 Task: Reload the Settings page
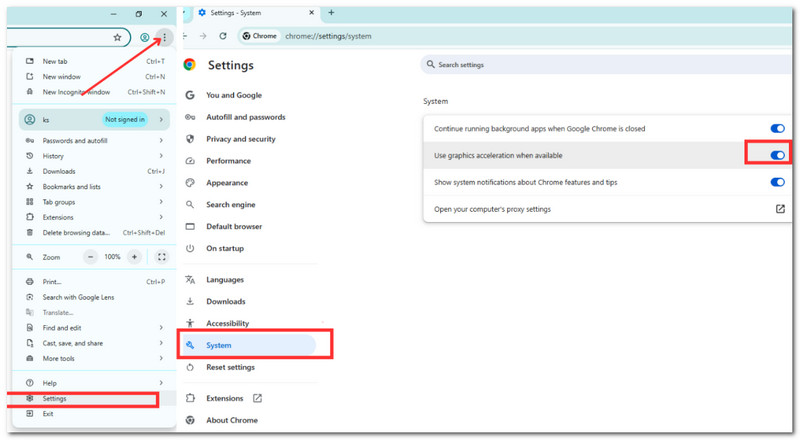[x=223, y=36]
